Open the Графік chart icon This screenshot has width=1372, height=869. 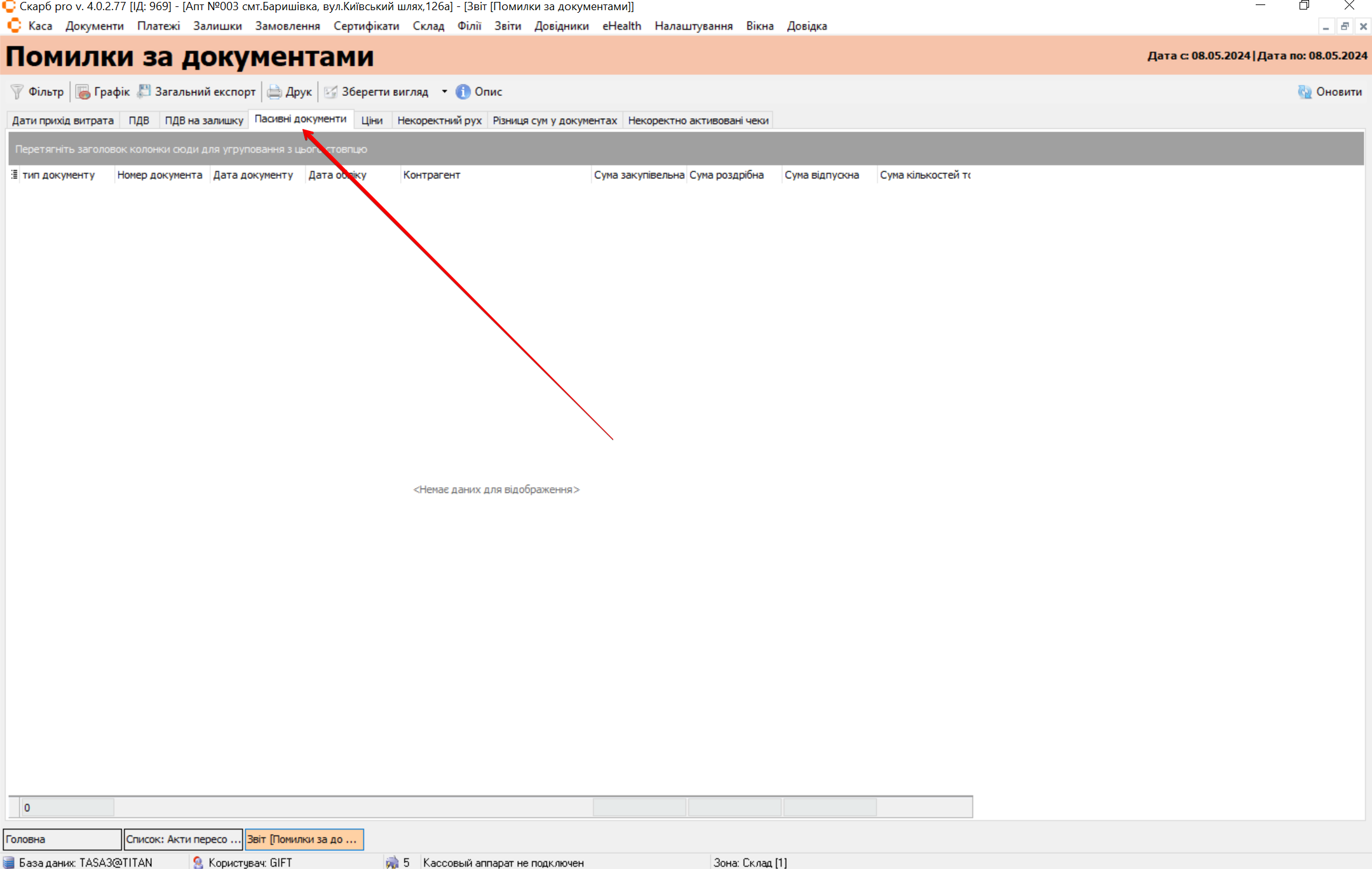click(83, 92)
